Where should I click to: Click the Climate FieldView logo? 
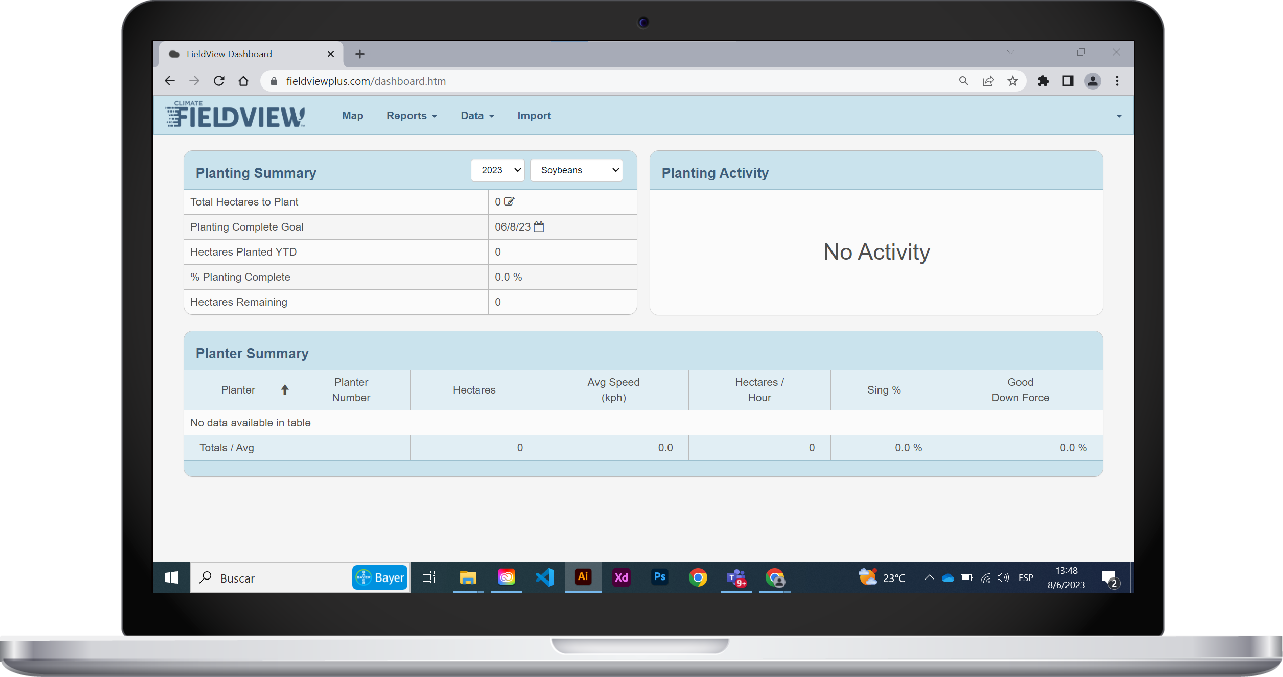(x=235, y=116)
